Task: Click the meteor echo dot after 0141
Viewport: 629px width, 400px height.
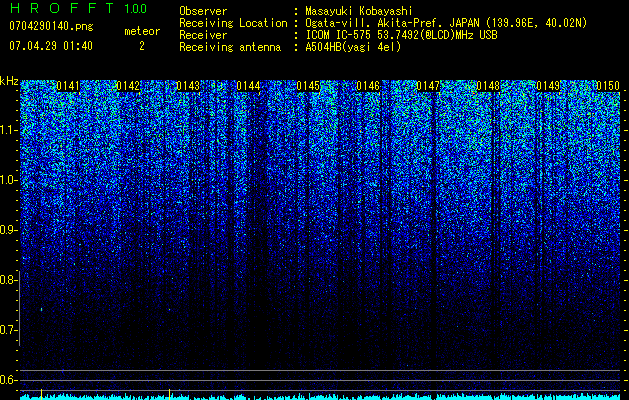Action: pyautogui.click(x=41, y=309)
